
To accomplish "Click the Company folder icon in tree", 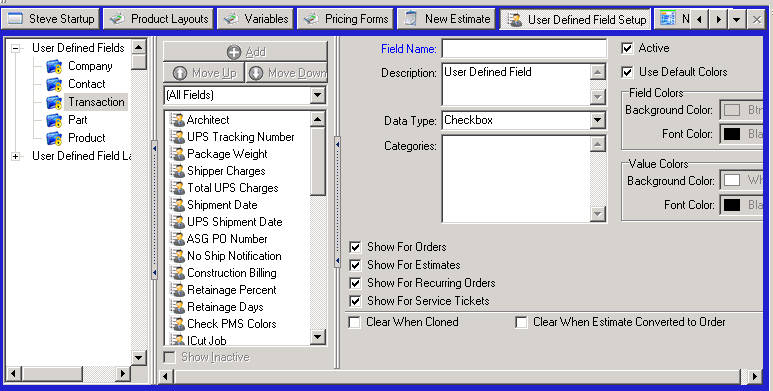I will (54, 66).
